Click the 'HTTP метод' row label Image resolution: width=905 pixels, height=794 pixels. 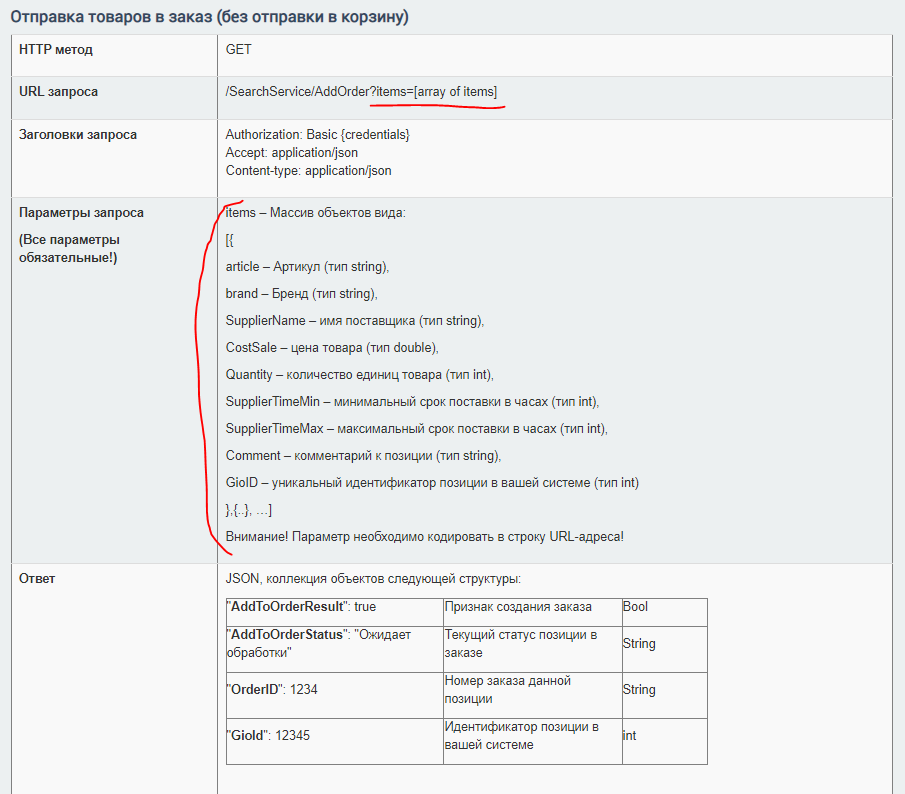56,50
